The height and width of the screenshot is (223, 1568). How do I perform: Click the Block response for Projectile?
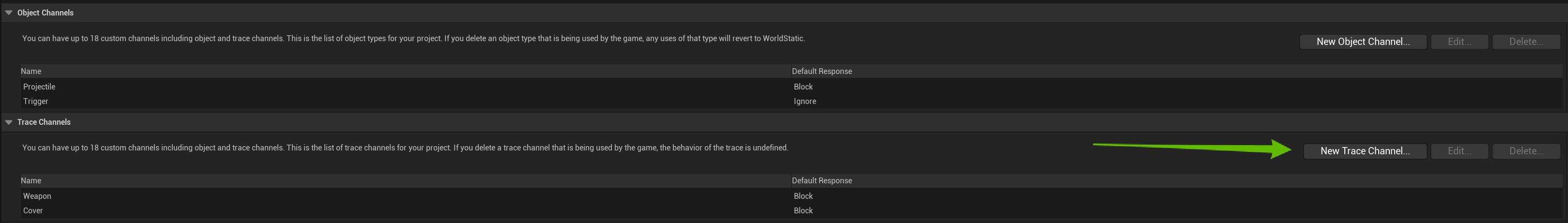point(803,87)
